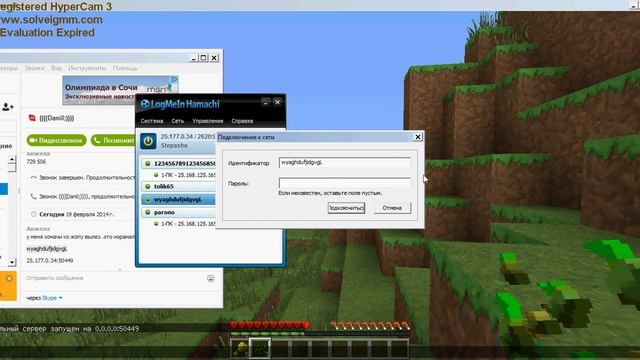This screenshot has height=360, width=640.
Task: Click the Stepasha name in Hamachi
Action: (174, 145)
